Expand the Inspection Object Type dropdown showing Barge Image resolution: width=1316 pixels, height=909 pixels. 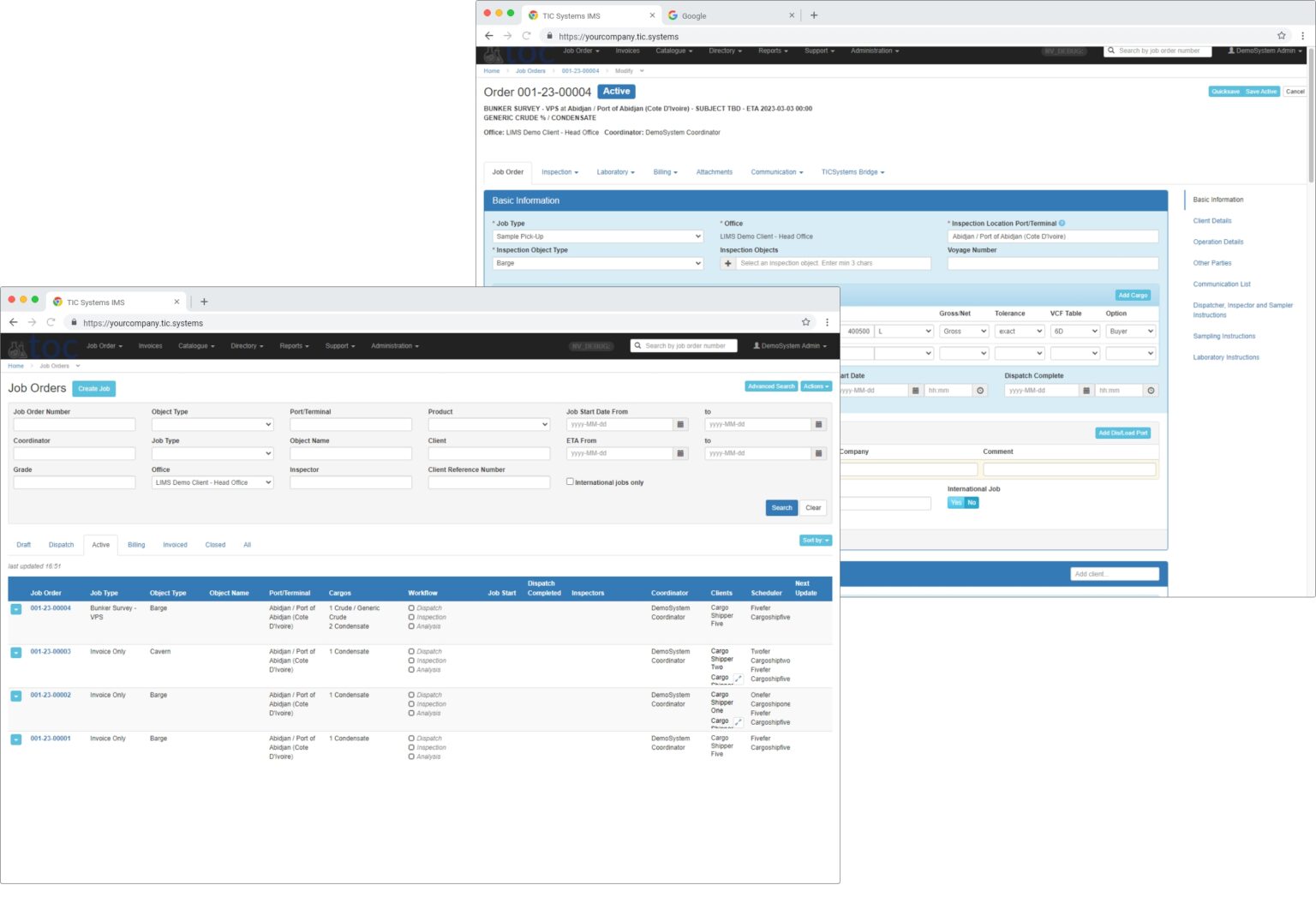[597, 264]
